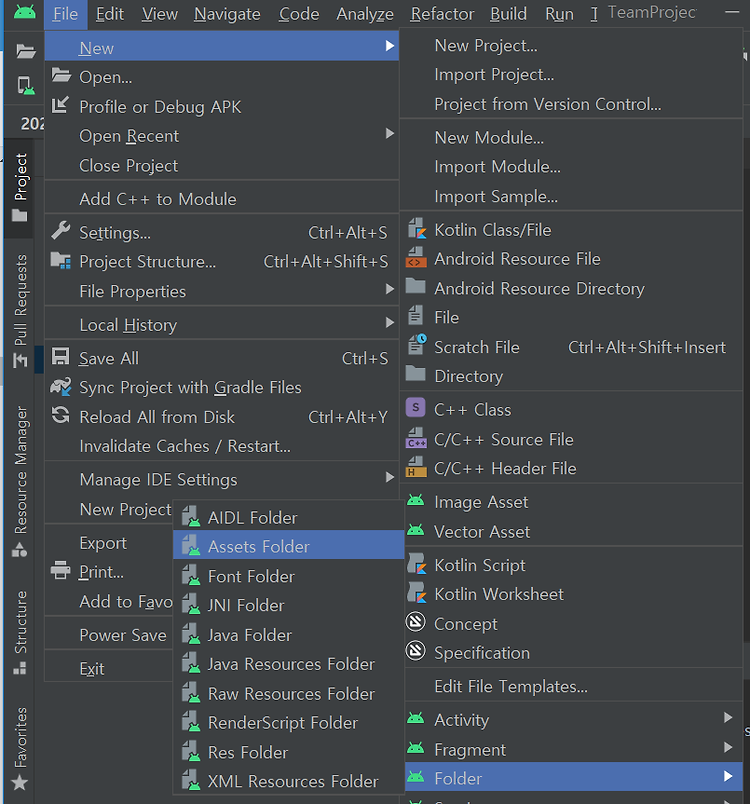Expand the Local History submenu arrow

[x=390, y=323]
